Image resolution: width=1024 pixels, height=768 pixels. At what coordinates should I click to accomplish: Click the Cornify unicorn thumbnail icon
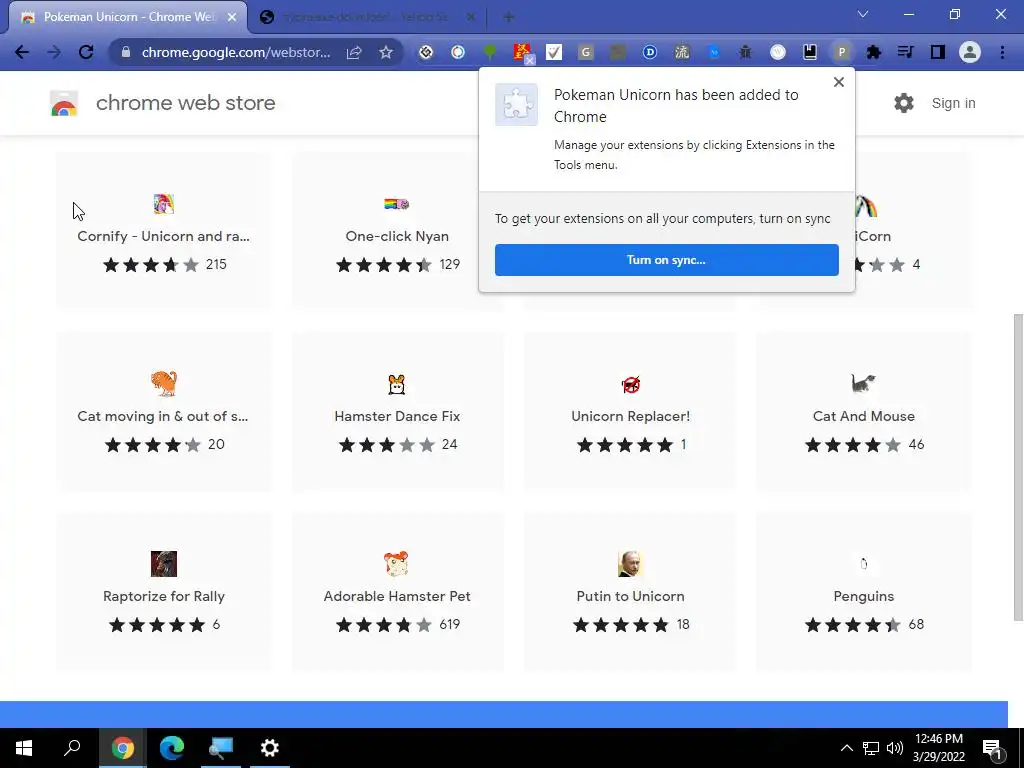(x=164, y=204)
